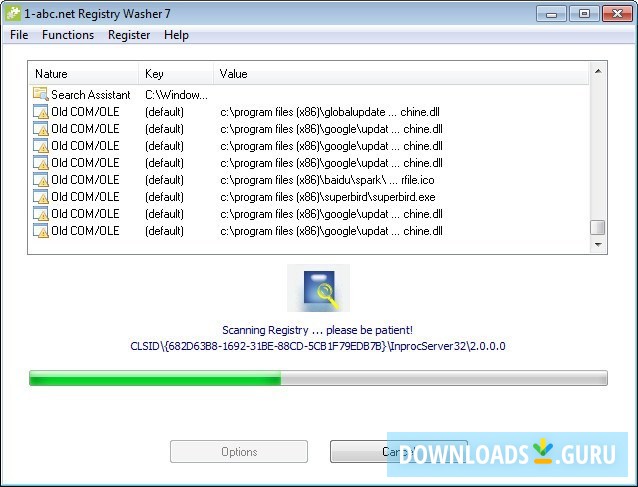Open the Help menu
The height and width of the screenshot is (487, 638).
(176, 35)
